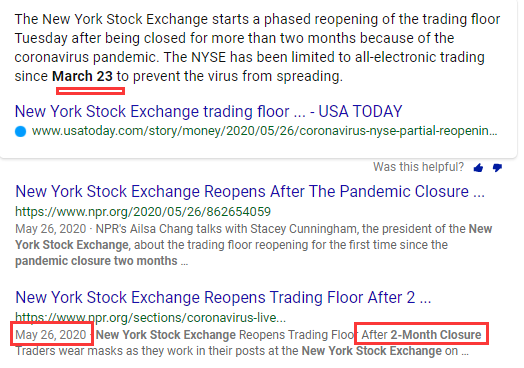Open the www.usatoday.com story URL
The image size is (524, 368).
pyautogui.click(x=264, y=131)
